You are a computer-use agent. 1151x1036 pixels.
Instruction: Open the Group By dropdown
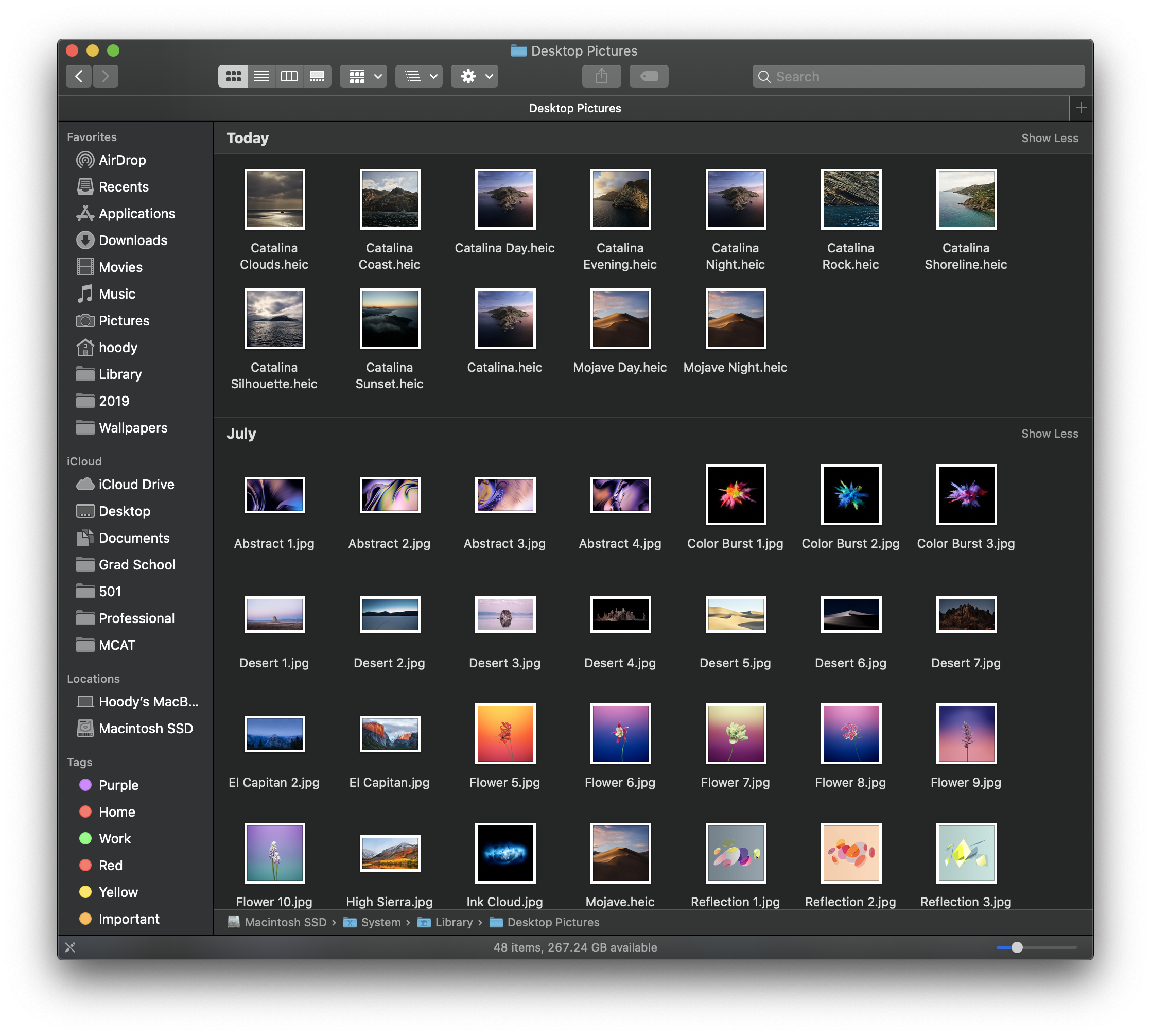(x=363, y=76)
